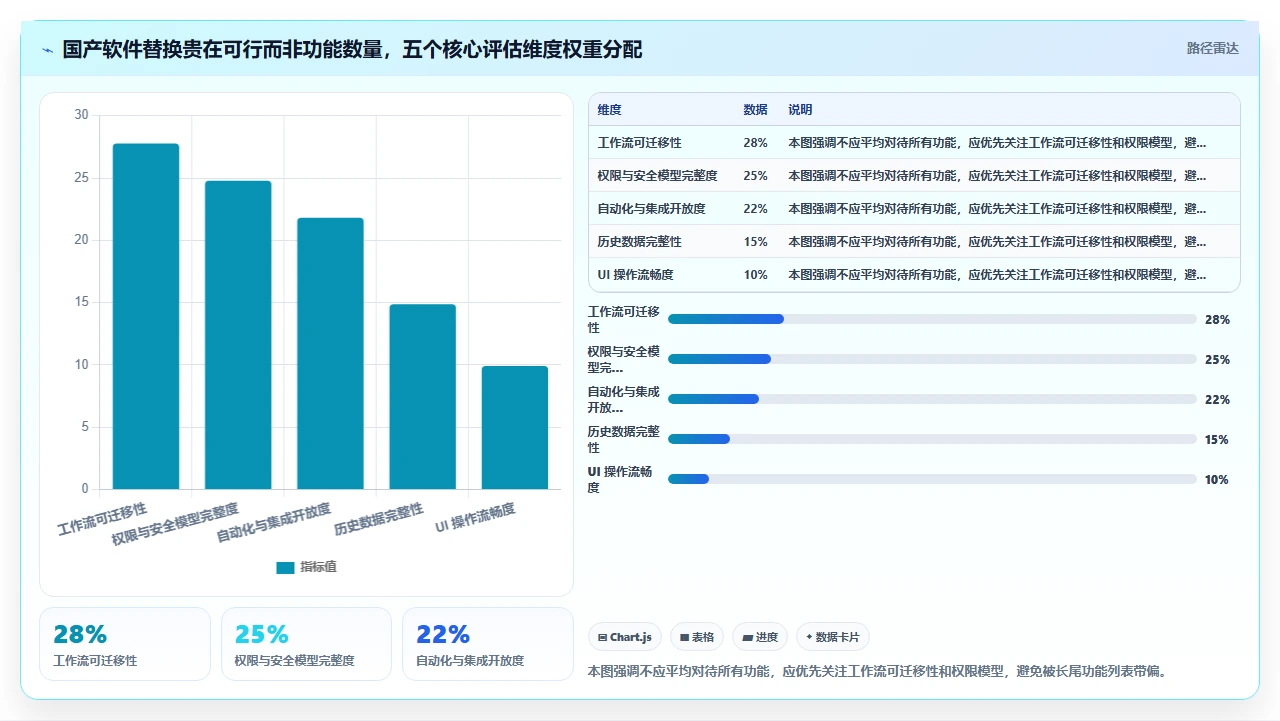The height and width of the screenshot is (721, 1280).
Task: Click the 数据 column header
Action: click(755, 110)
